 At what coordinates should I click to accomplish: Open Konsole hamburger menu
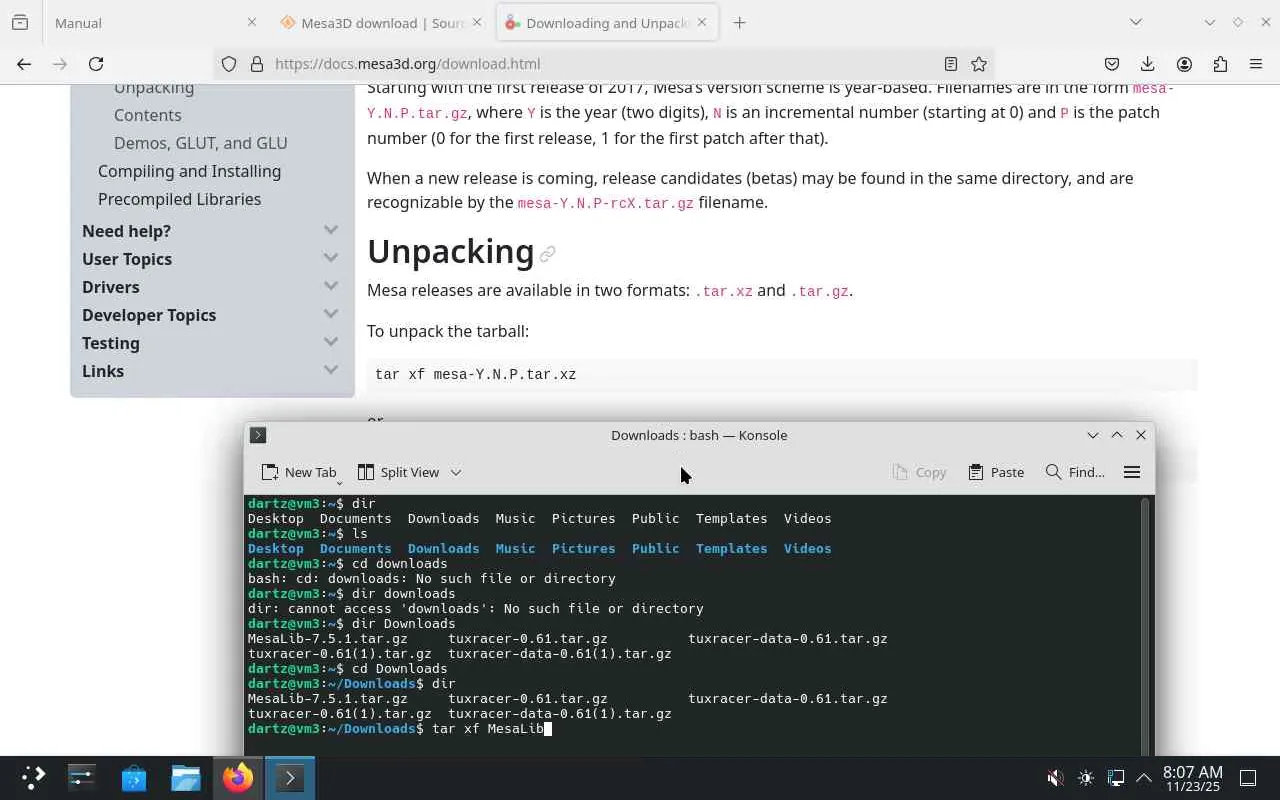[1132, 472]
